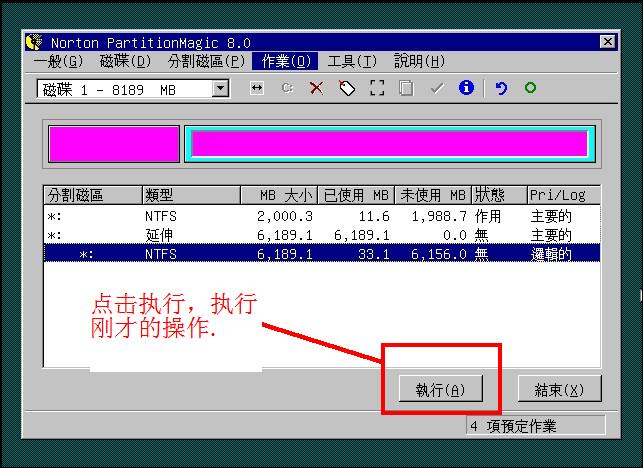Open the 分割磁區(P) menu
643x468 pixels.
point(205,62)
